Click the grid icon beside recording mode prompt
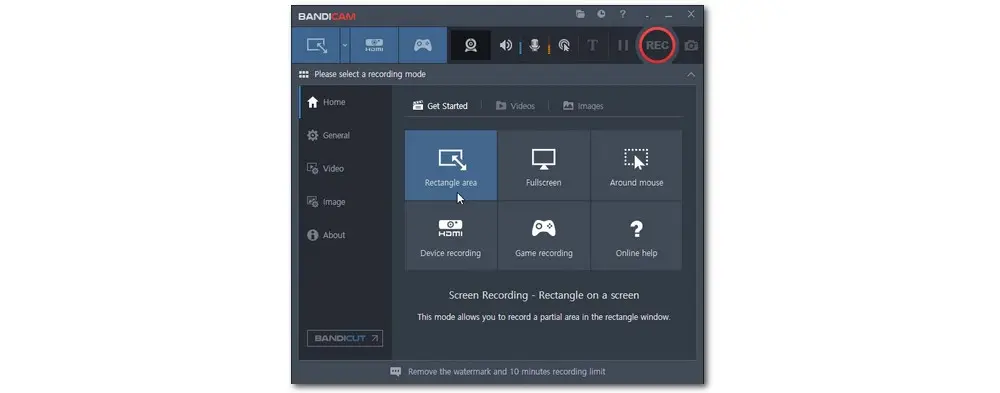The height and width of the screenshot is (393, 1000). (x=304, y=75)
